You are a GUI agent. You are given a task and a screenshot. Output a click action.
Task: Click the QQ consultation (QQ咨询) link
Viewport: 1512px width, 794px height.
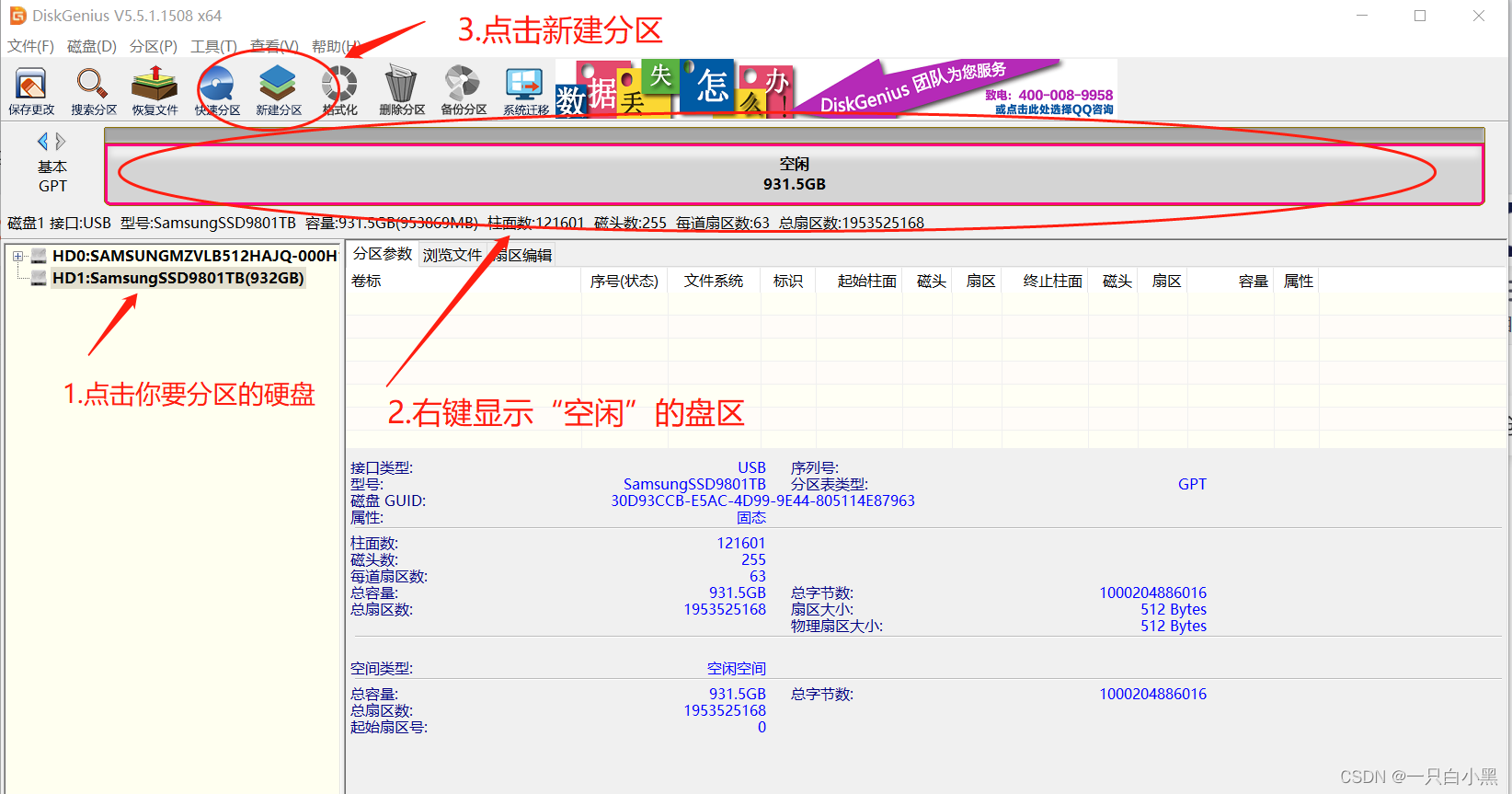[x=1054, y=109]
